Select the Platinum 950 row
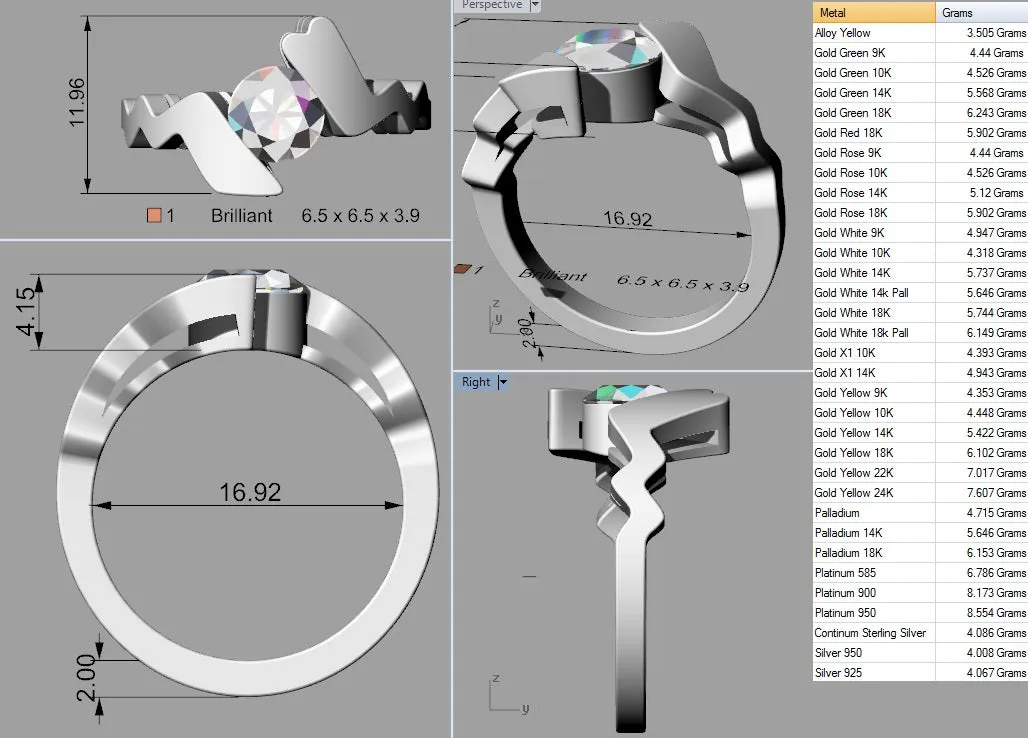 (x=920, y=612)
